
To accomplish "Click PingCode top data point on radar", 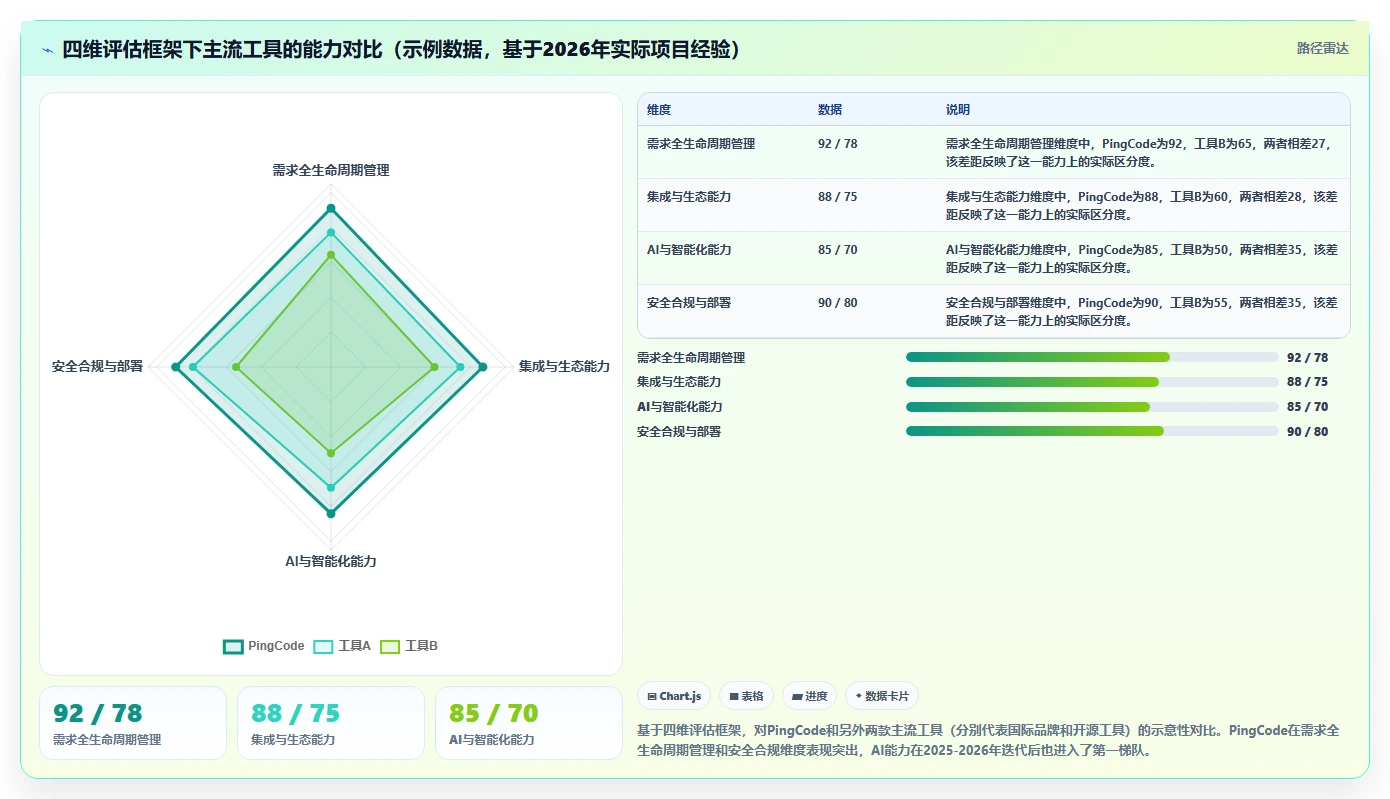I will point(331,208).
